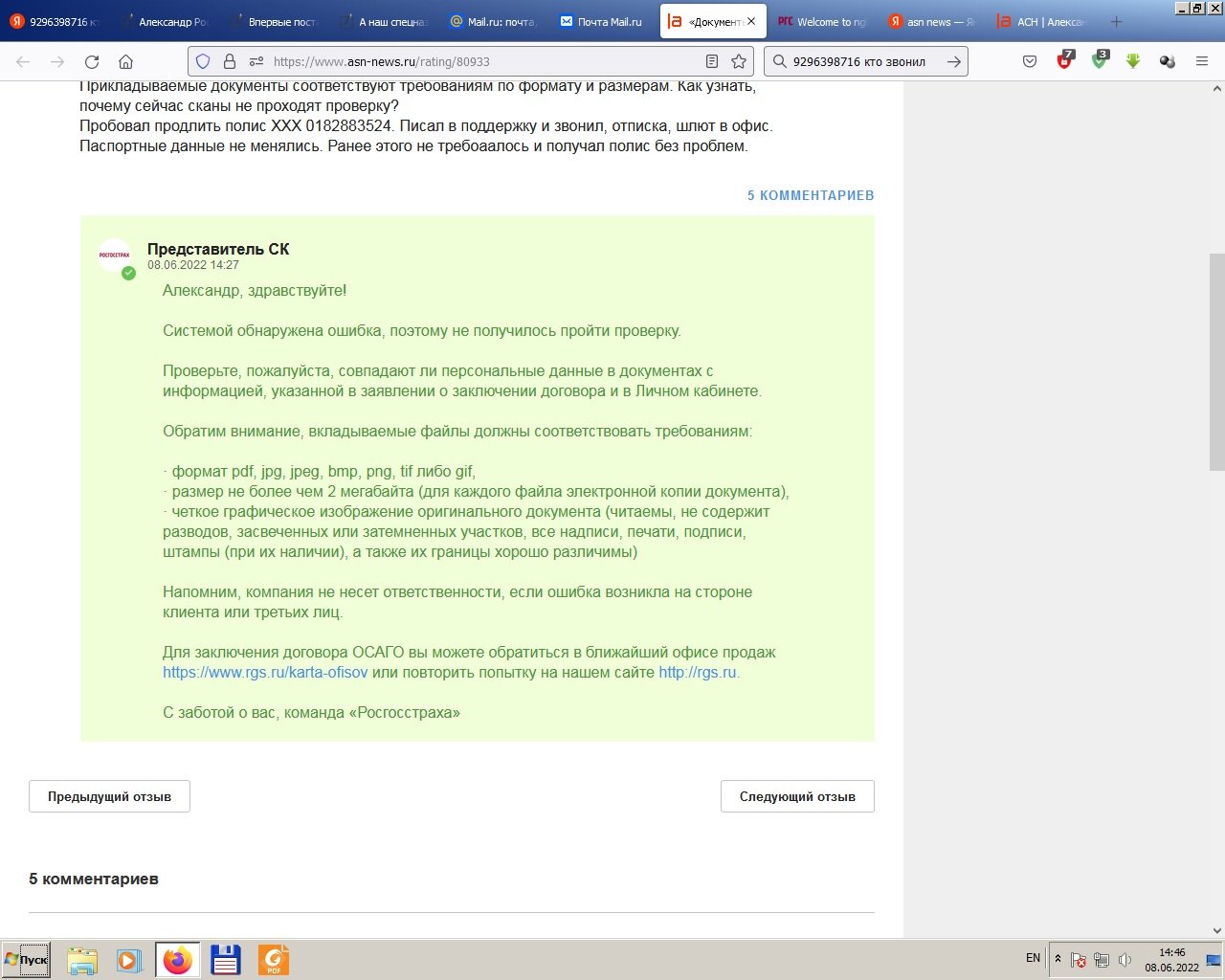Switch to the 9296398716 tab
Screen dimensions: 1225x980
[56, 21]
